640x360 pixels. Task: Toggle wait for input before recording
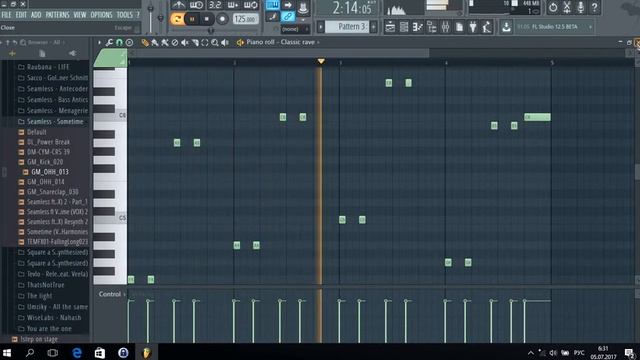pyautogui.click(x=196, y=5)
